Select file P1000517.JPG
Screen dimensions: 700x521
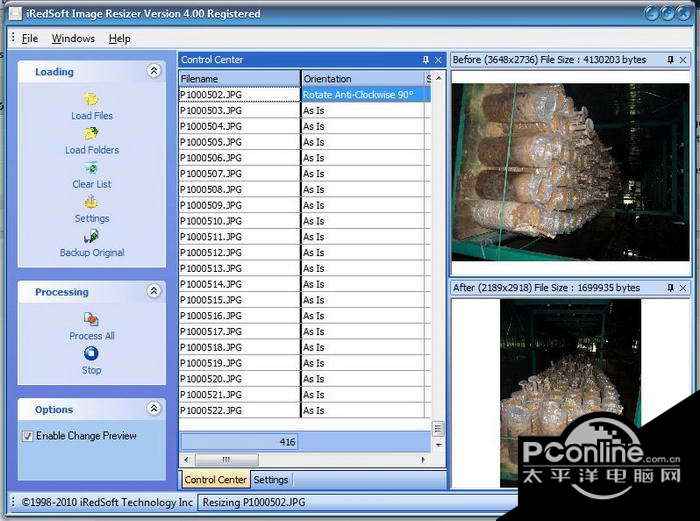pyautogui.click(x=240, y=332)
